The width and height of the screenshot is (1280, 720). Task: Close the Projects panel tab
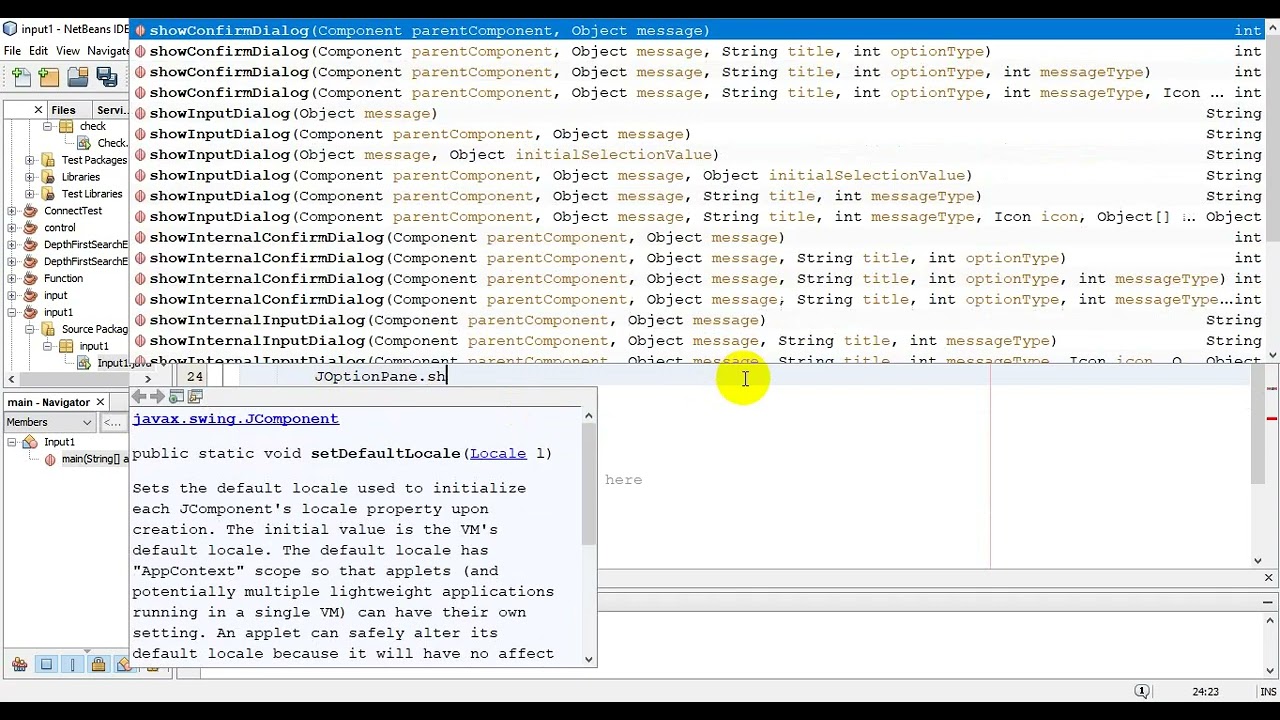click(38, 110)
